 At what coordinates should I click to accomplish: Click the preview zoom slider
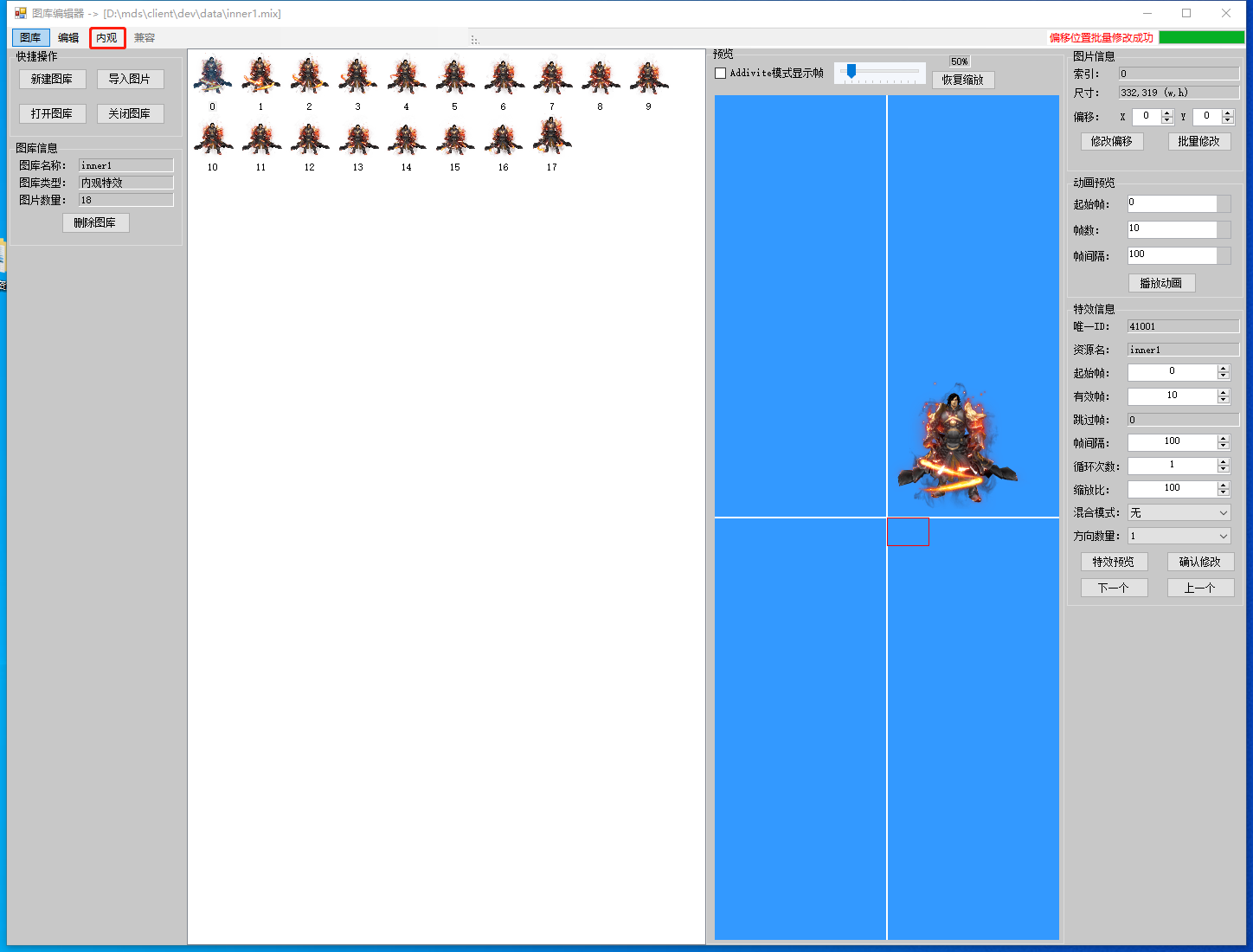pos(879,72)
